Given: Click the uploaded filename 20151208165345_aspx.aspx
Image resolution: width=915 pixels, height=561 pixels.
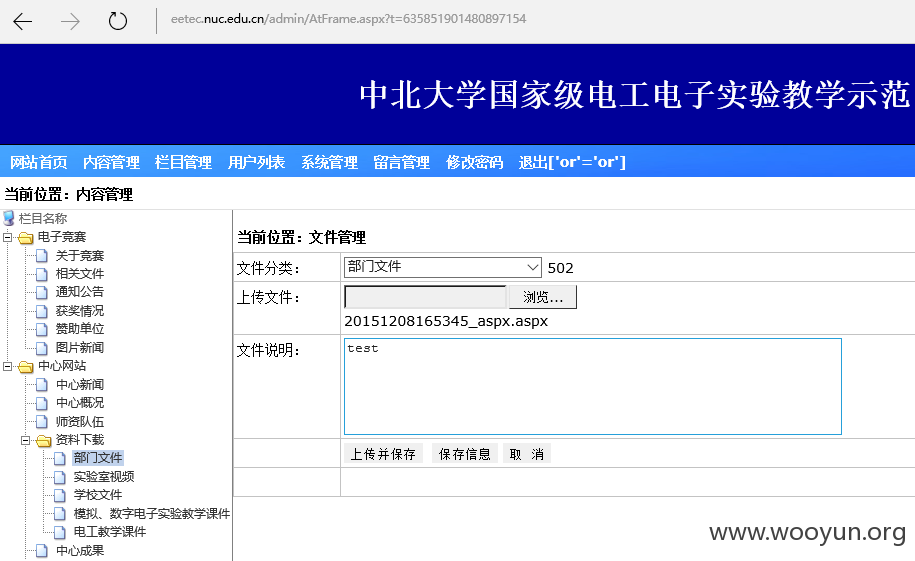Looking at the screenshot, I should (x=446, y=321).
